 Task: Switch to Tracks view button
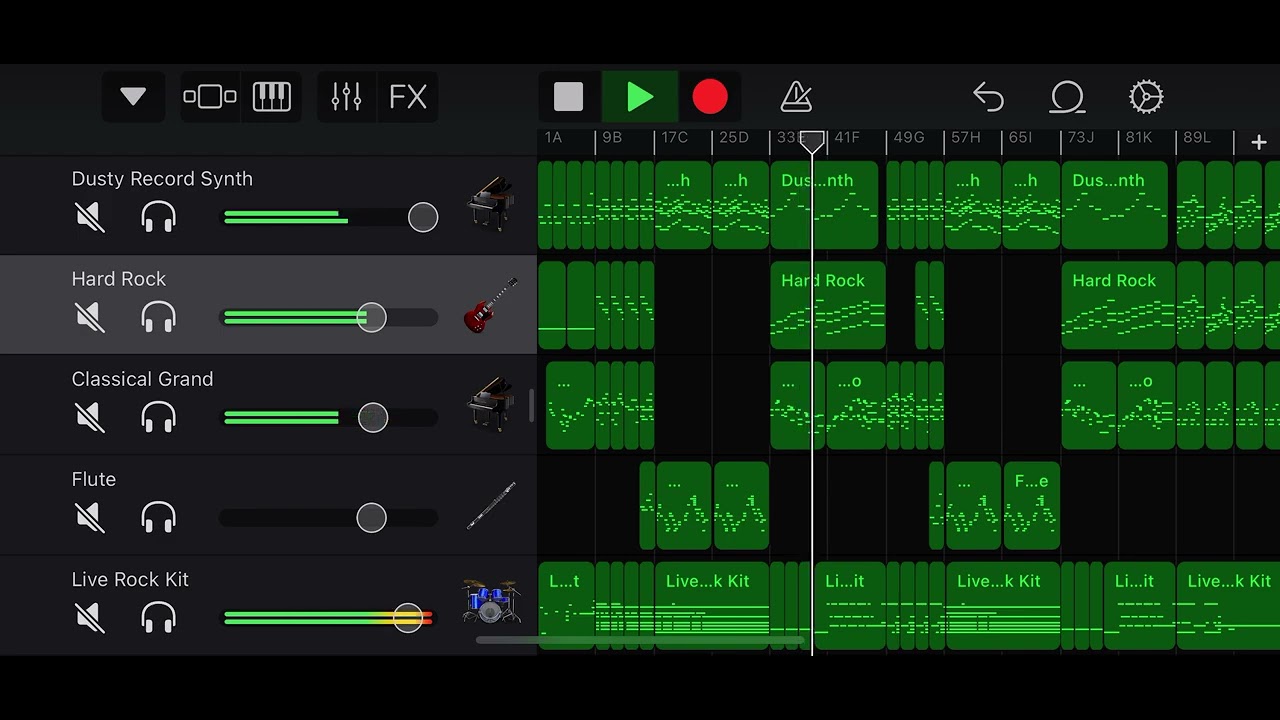(x=210, y=97)
